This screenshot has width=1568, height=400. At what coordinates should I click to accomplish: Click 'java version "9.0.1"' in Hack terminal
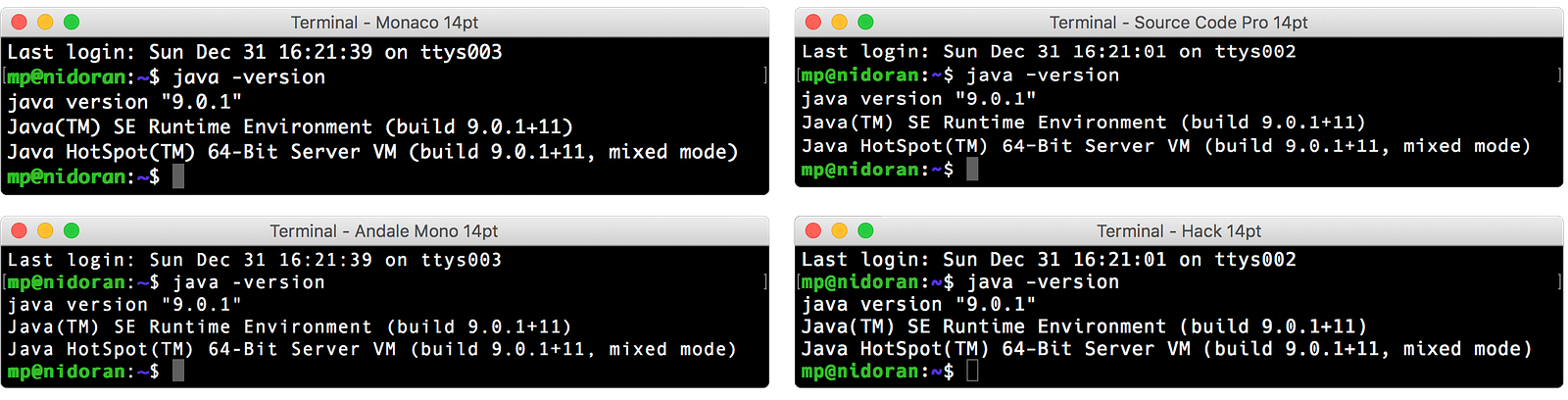[x=918, y=305]
